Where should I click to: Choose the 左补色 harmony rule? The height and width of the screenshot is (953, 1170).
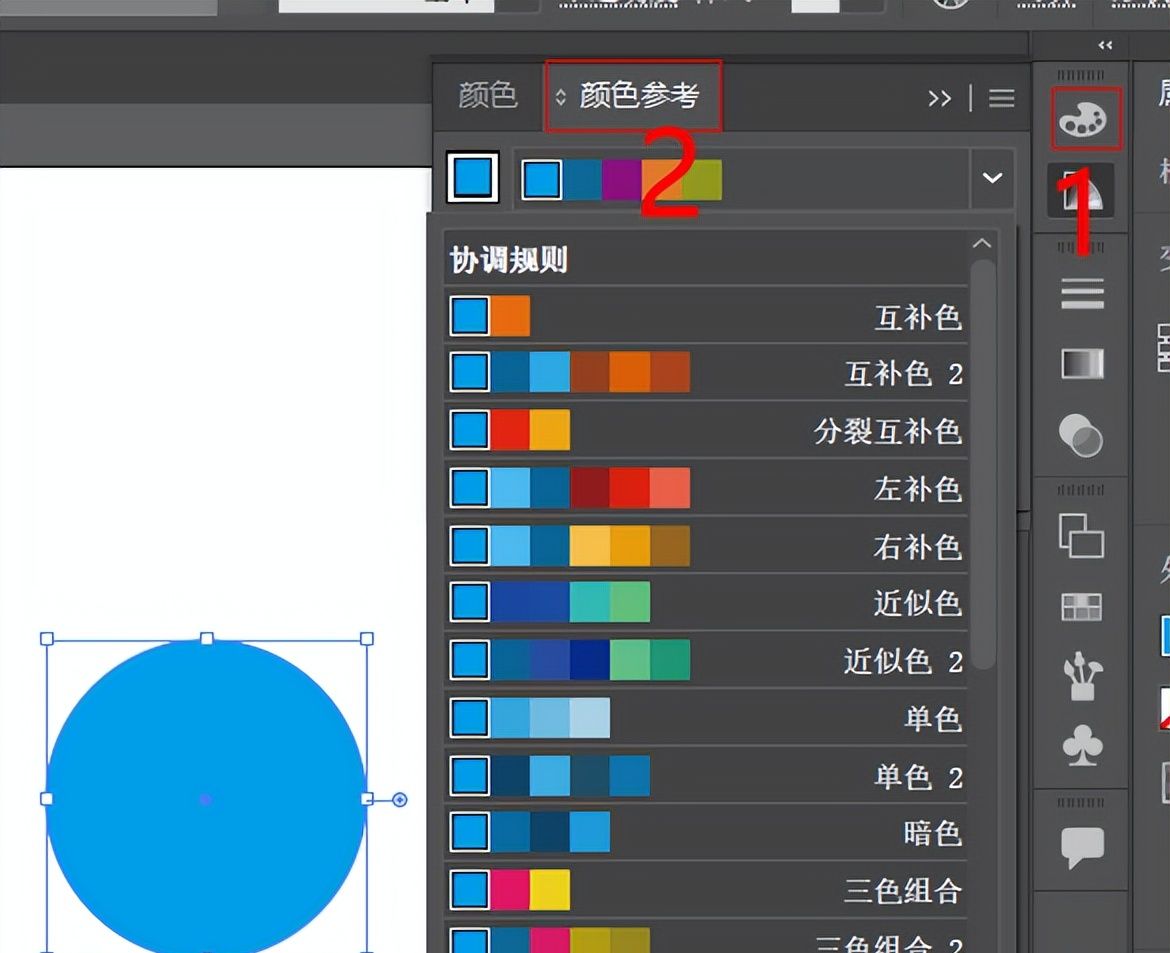[706, 488]
